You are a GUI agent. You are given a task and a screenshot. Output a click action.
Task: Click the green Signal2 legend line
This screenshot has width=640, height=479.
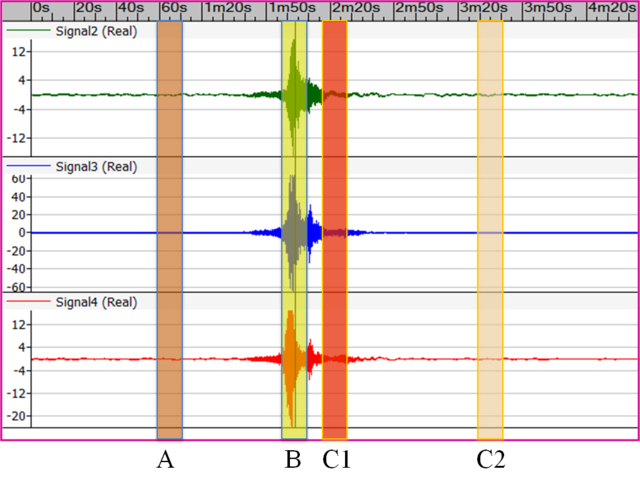pos(28,30)
